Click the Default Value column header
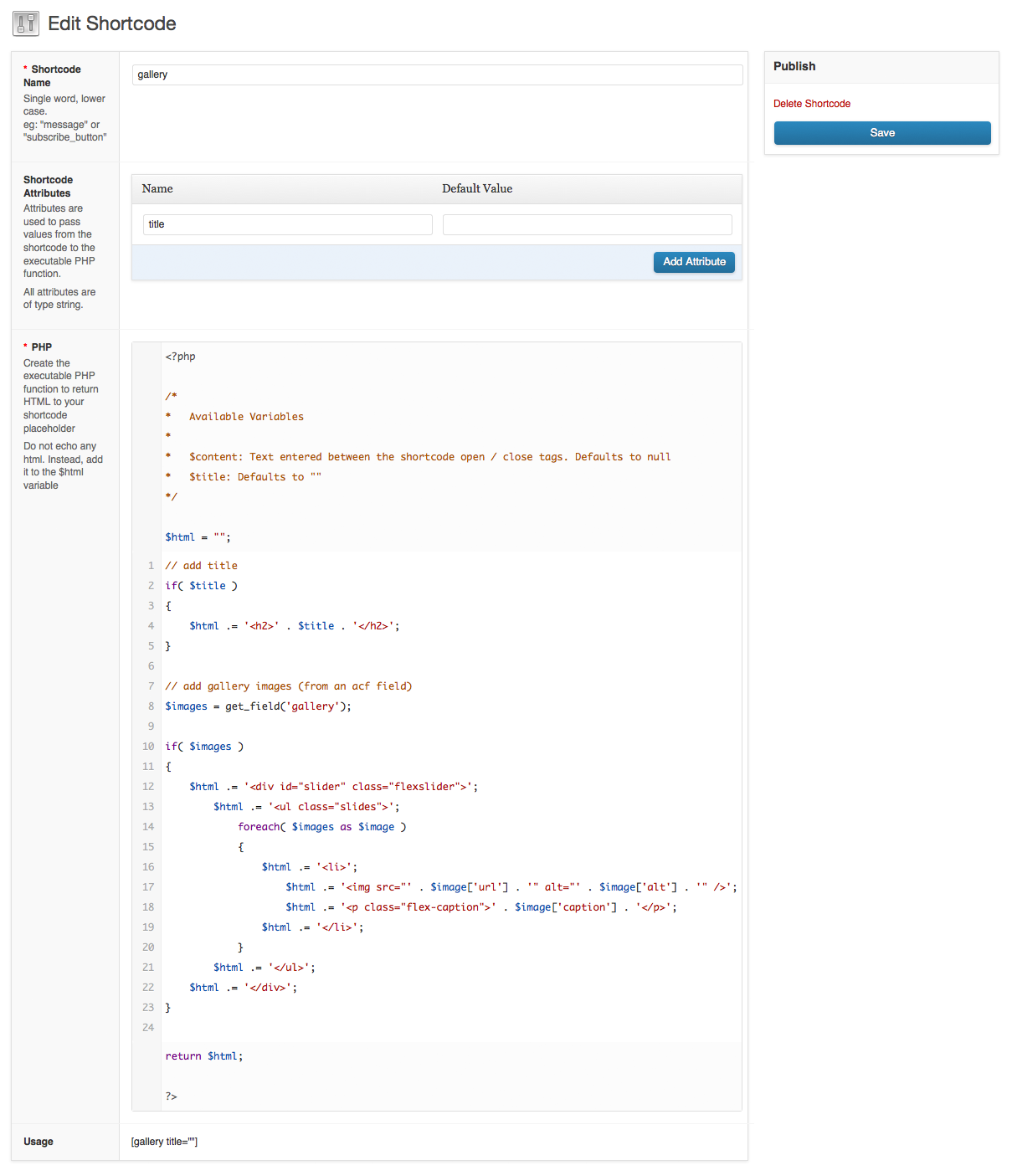Viewport: 1012px width, 1176px height. pos(477,189)
